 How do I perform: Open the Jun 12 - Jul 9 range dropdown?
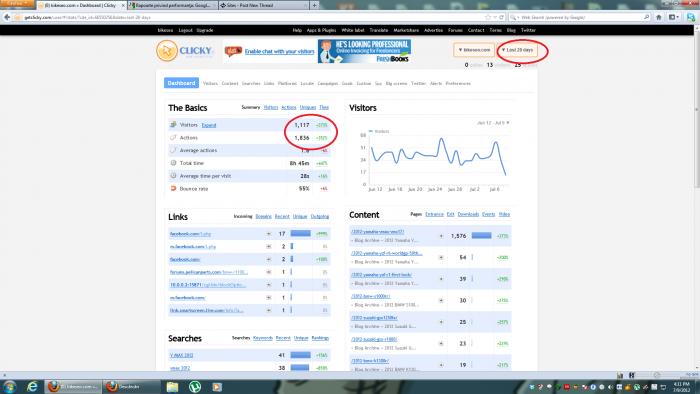(x=493, y=123)
